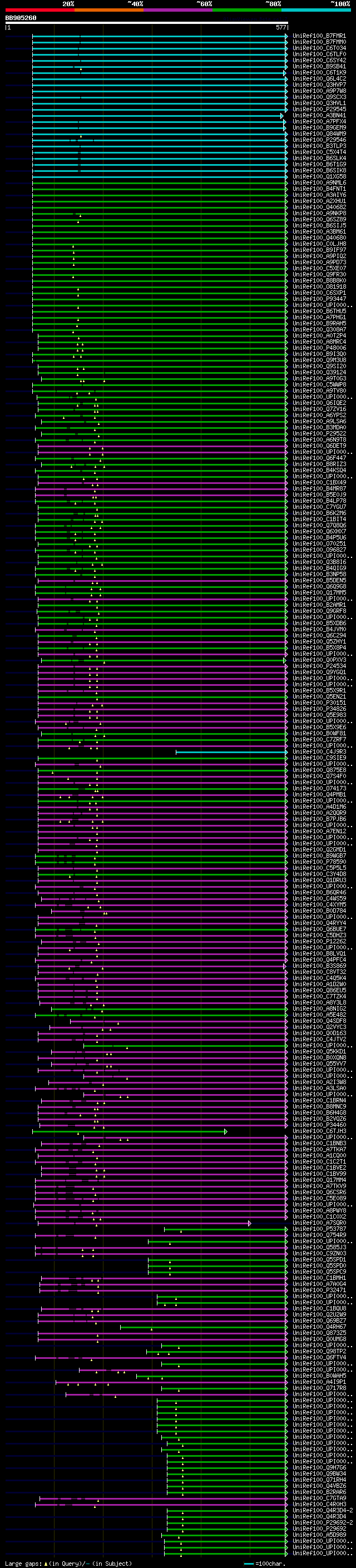The width and height of the screenshot is (356, 1568).
Task: Open hit UniRef100_Q5EN21
Action: [319, 696]
